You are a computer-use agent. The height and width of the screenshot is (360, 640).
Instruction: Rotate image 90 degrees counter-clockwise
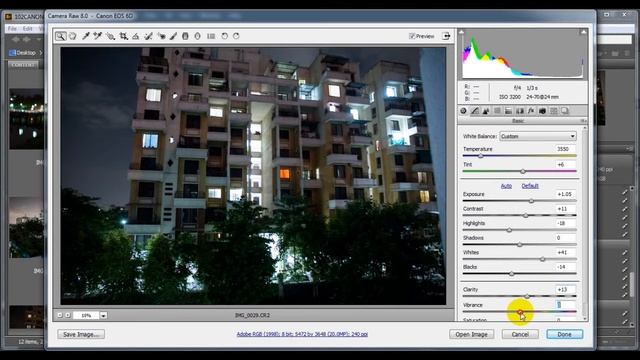click(224, 36)
